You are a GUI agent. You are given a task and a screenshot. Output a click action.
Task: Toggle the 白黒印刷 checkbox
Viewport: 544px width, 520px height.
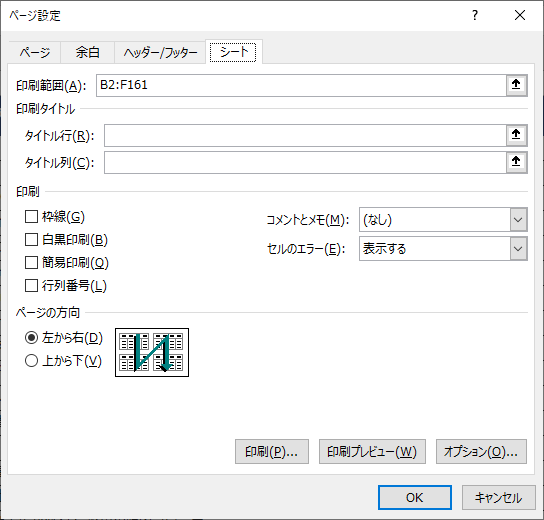click(x=31, y=240)
